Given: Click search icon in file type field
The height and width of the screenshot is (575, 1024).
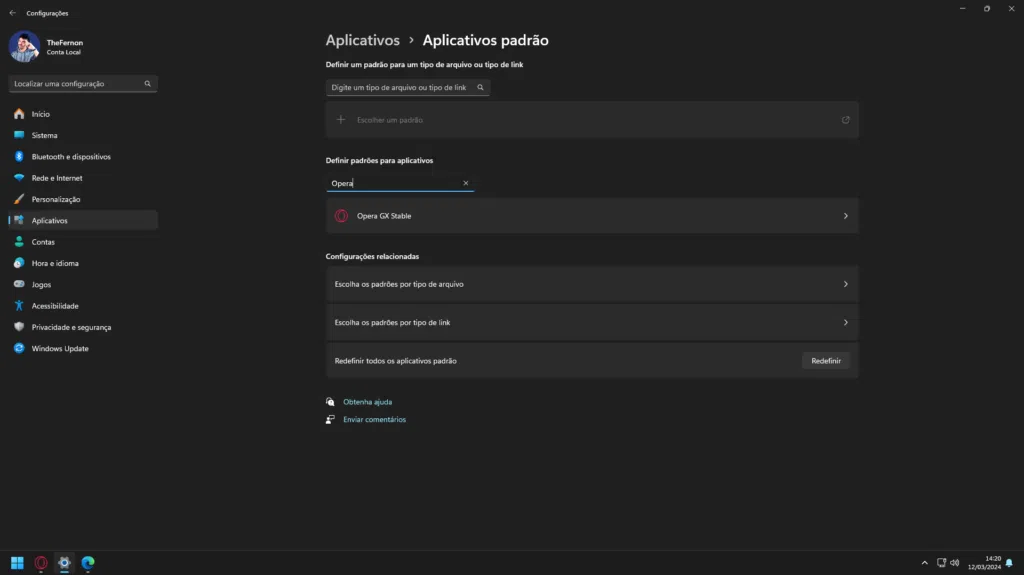Looking at the screenshot, I should pyautogui.click(x=481, y=87).
